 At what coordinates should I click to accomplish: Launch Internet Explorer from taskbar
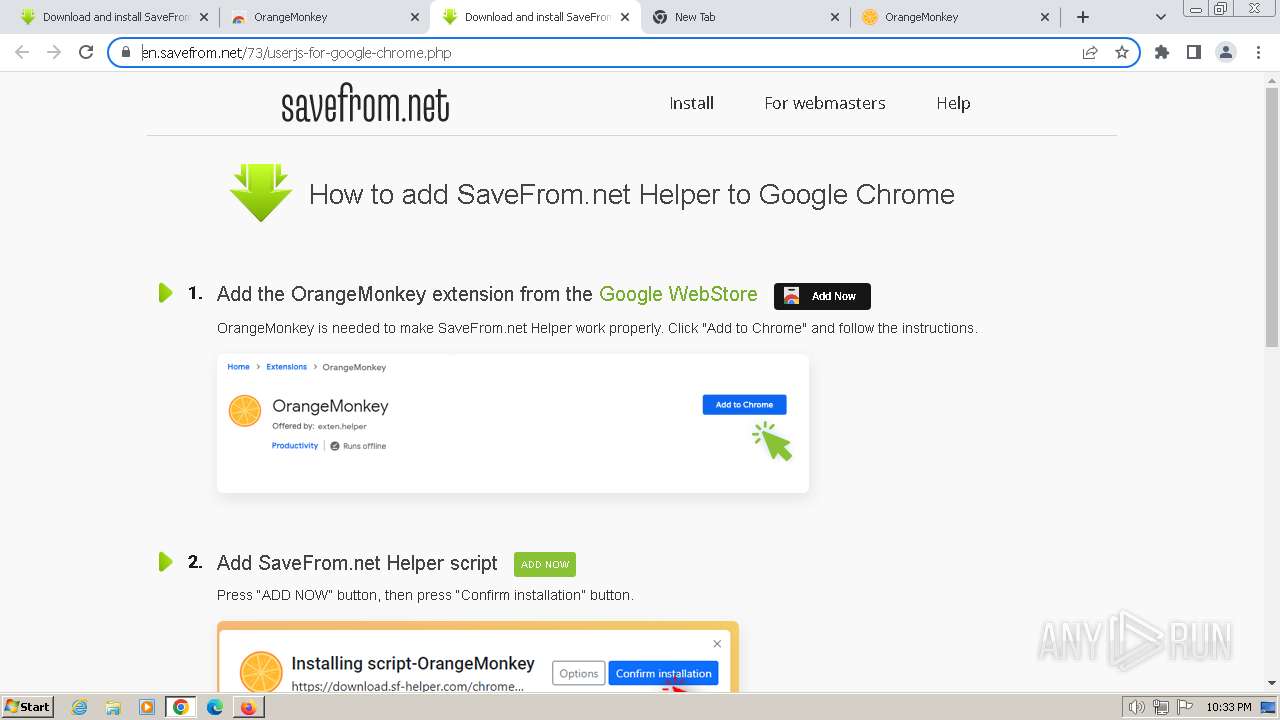click(x=80, y=707)
